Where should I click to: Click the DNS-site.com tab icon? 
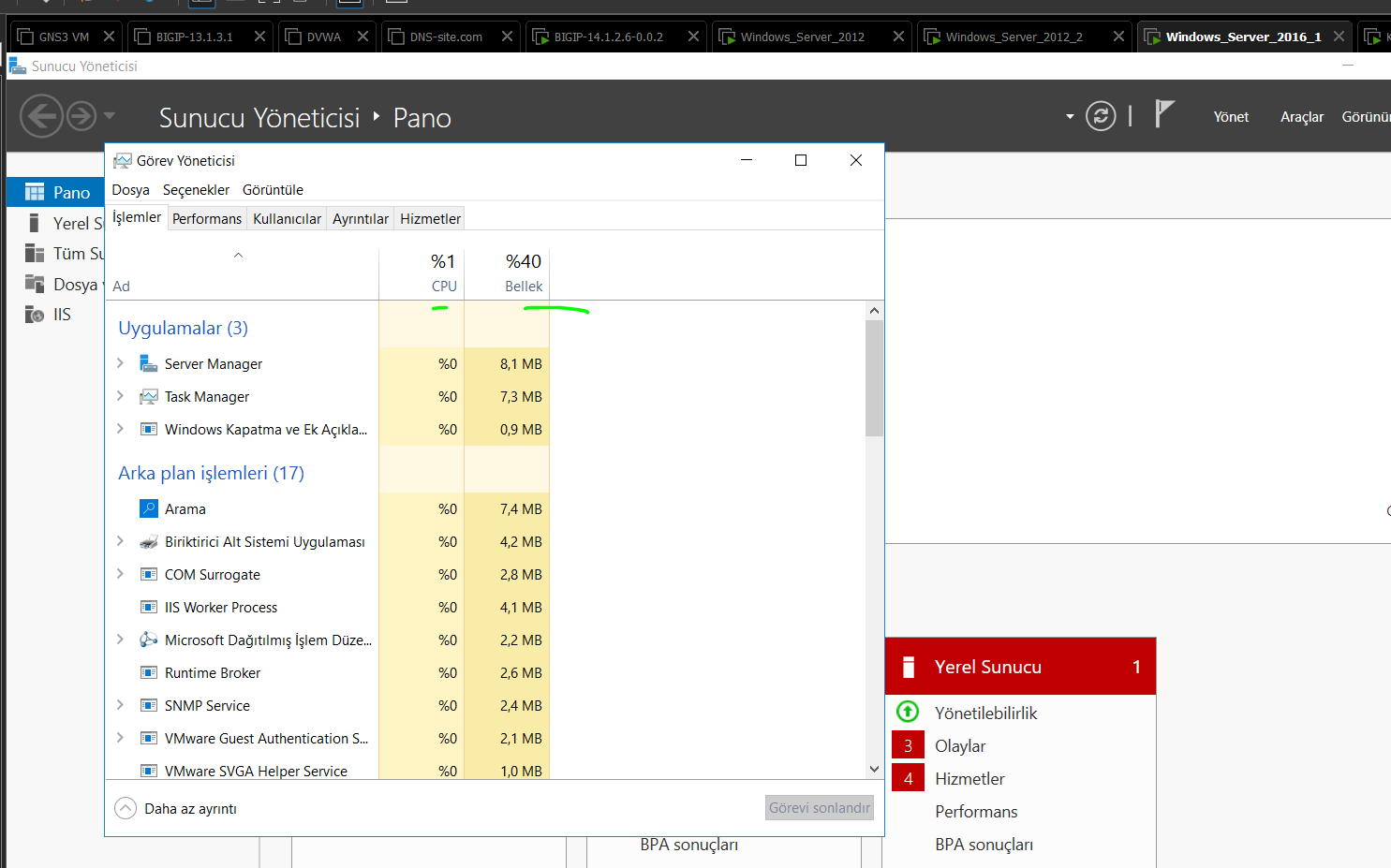(x=396, y=37)
